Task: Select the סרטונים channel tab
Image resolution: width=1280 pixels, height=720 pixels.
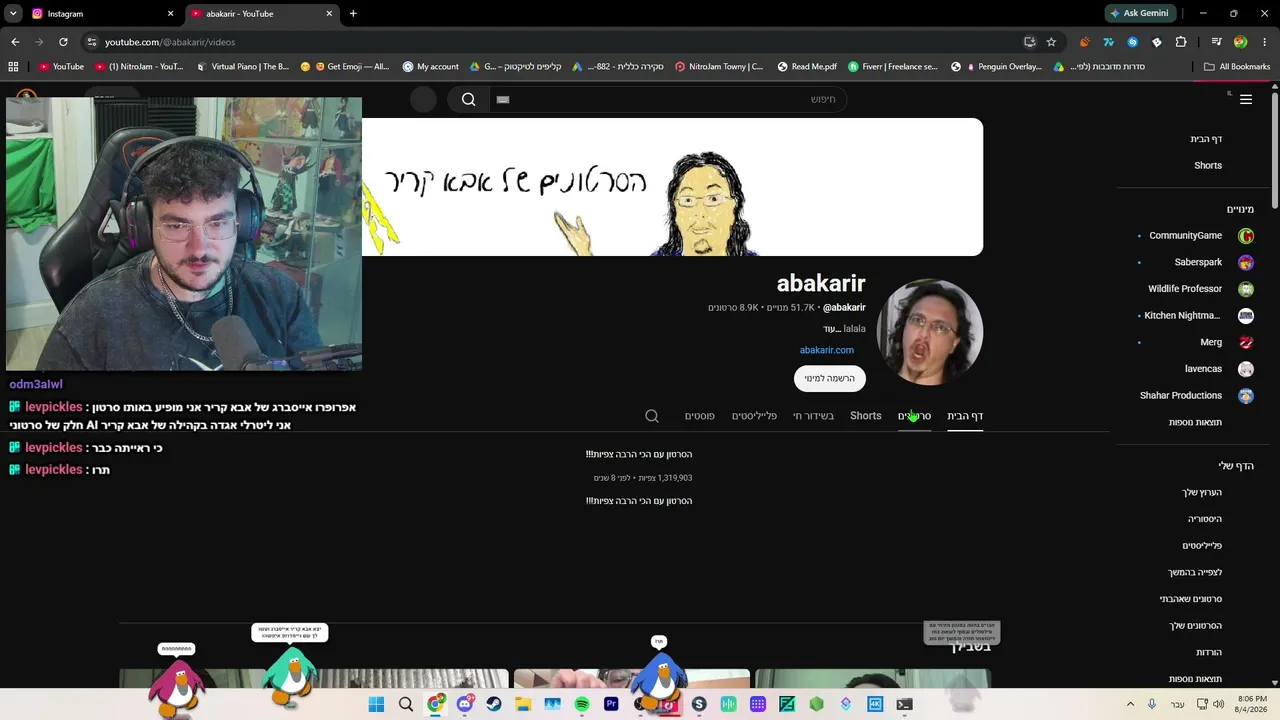Action: 914,416
